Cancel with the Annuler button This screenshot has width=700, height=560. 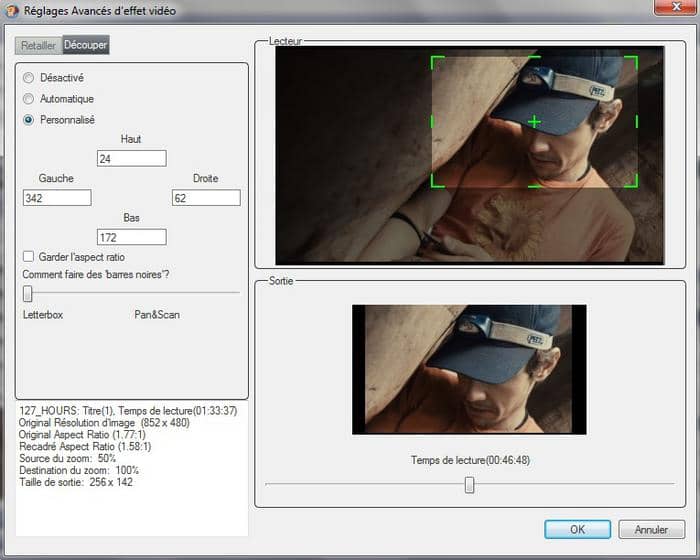(651, 530)
